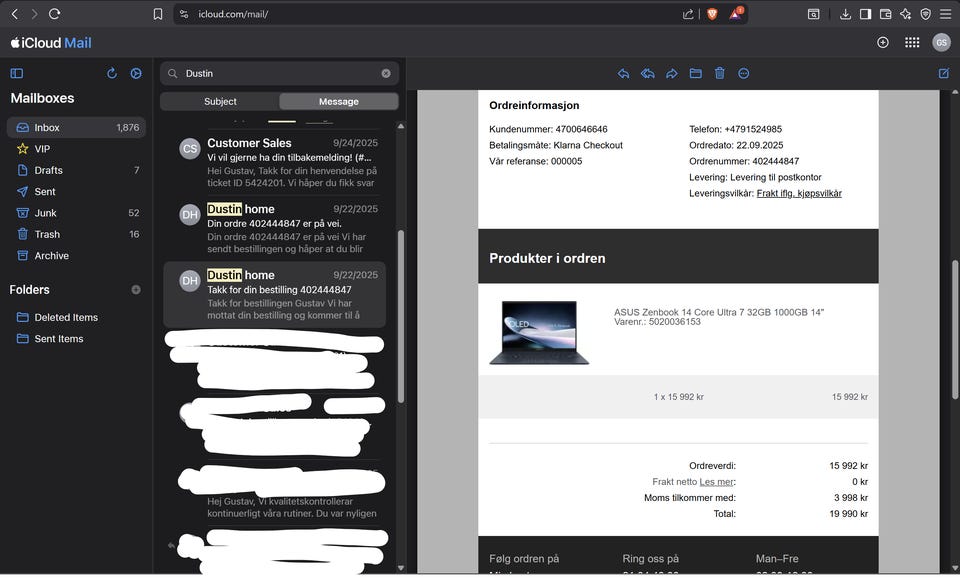The height and width of the screenshot is (579, 960).
Task: Click the iCloud create plus icon
Action: [x=883, y=42]
